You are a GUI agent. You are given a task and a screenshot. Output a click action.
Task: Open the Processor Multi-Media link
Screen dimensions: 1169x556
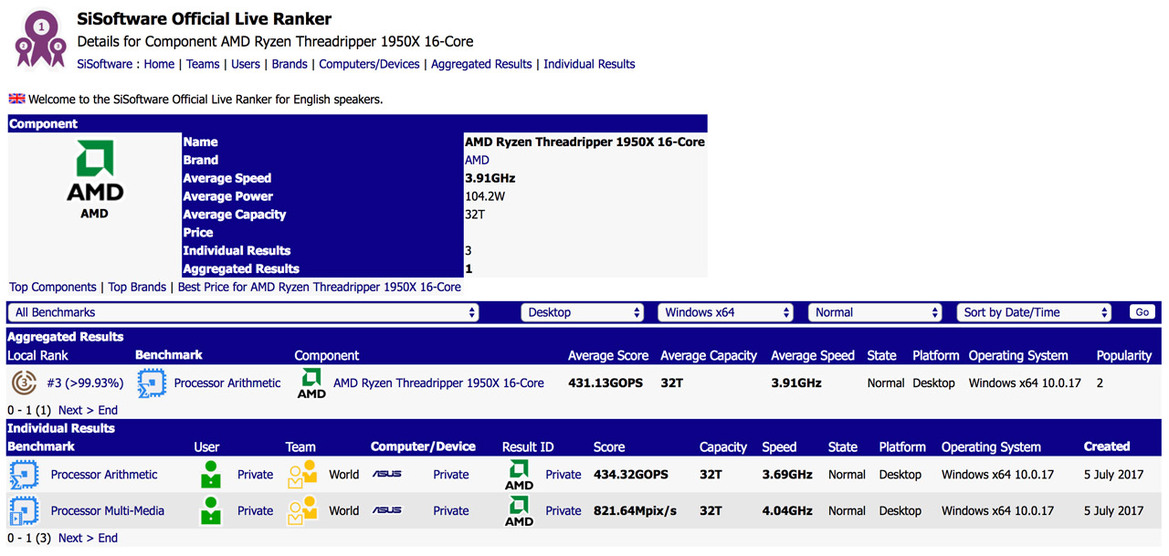(107, 511)
